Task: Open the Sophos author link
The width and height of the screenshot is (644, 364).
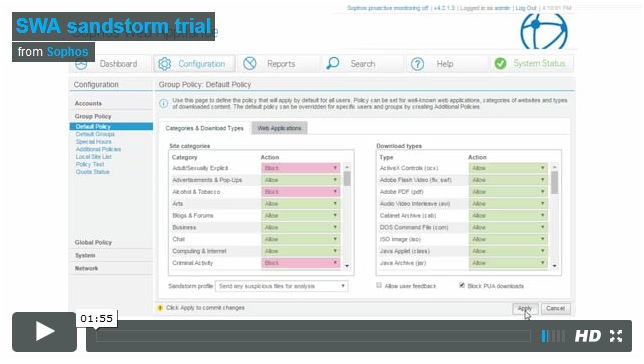Action: click(x=67, y=52)
